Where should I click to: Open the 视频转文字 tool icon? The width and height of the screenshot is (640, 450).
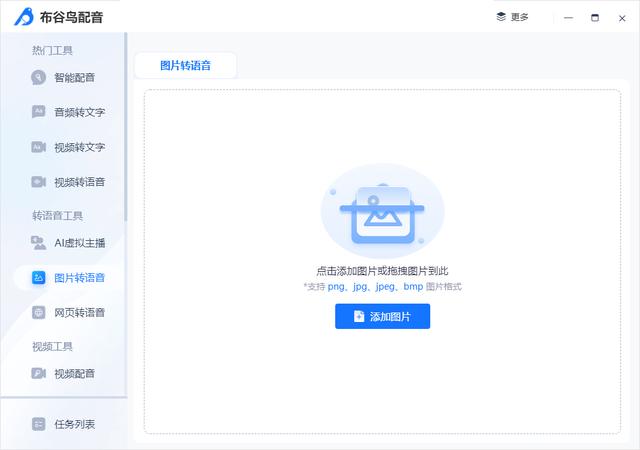[x=38, y=147]
